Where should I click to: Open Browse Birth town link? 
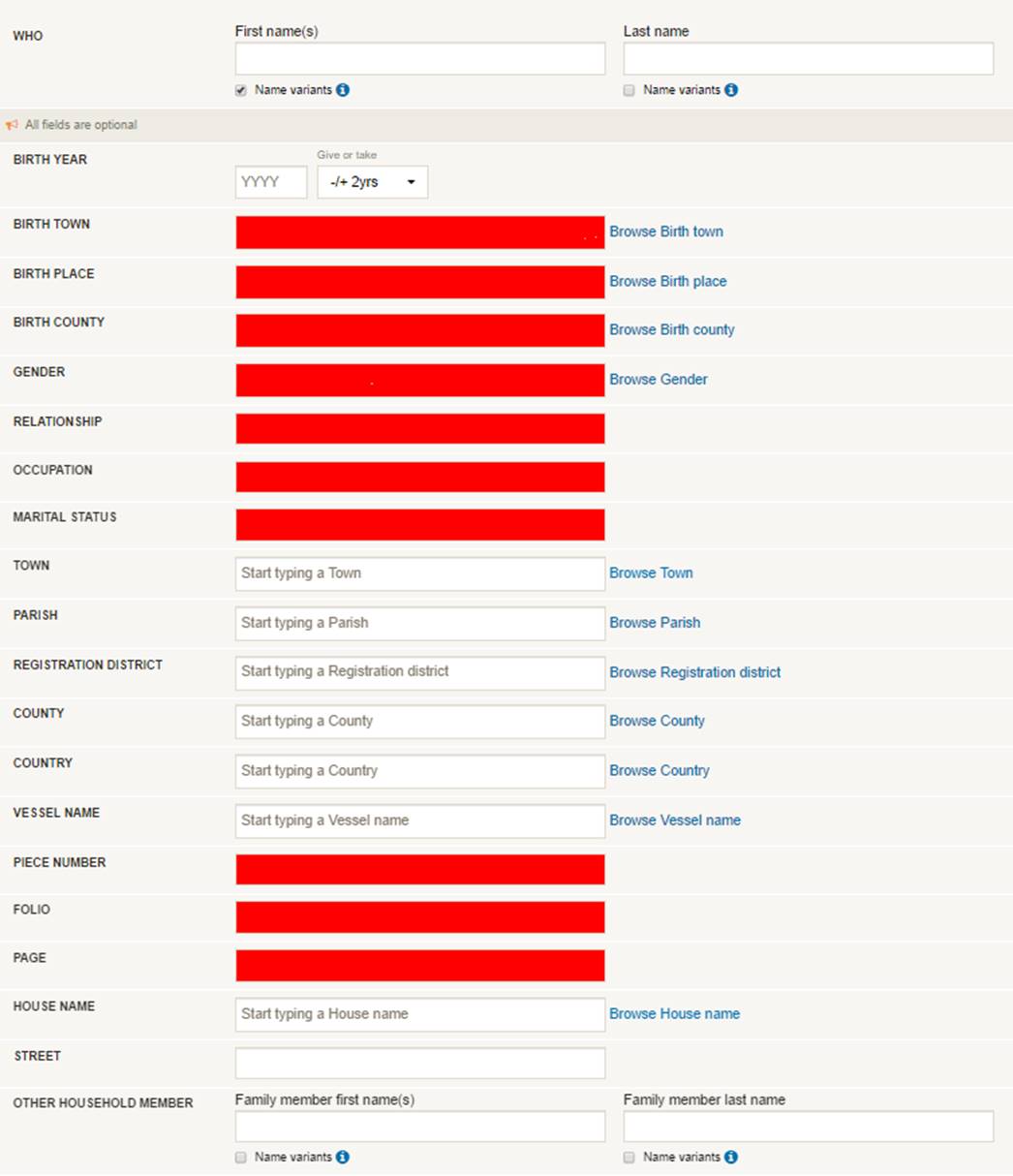666,232
